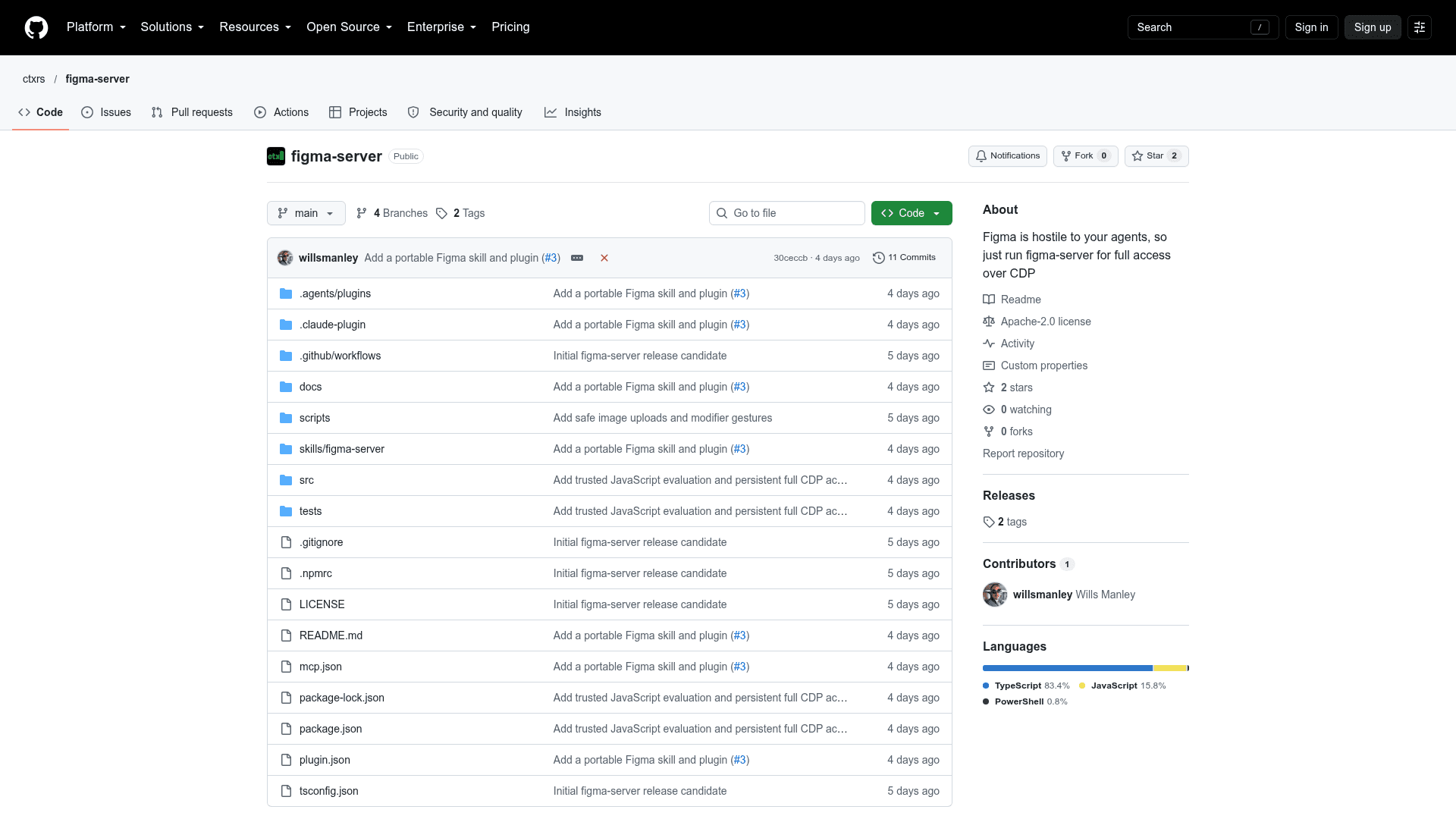Screen dimensions: 1456x819
Task: Open the .agents/plugins folder
Action: coord(335,293)
